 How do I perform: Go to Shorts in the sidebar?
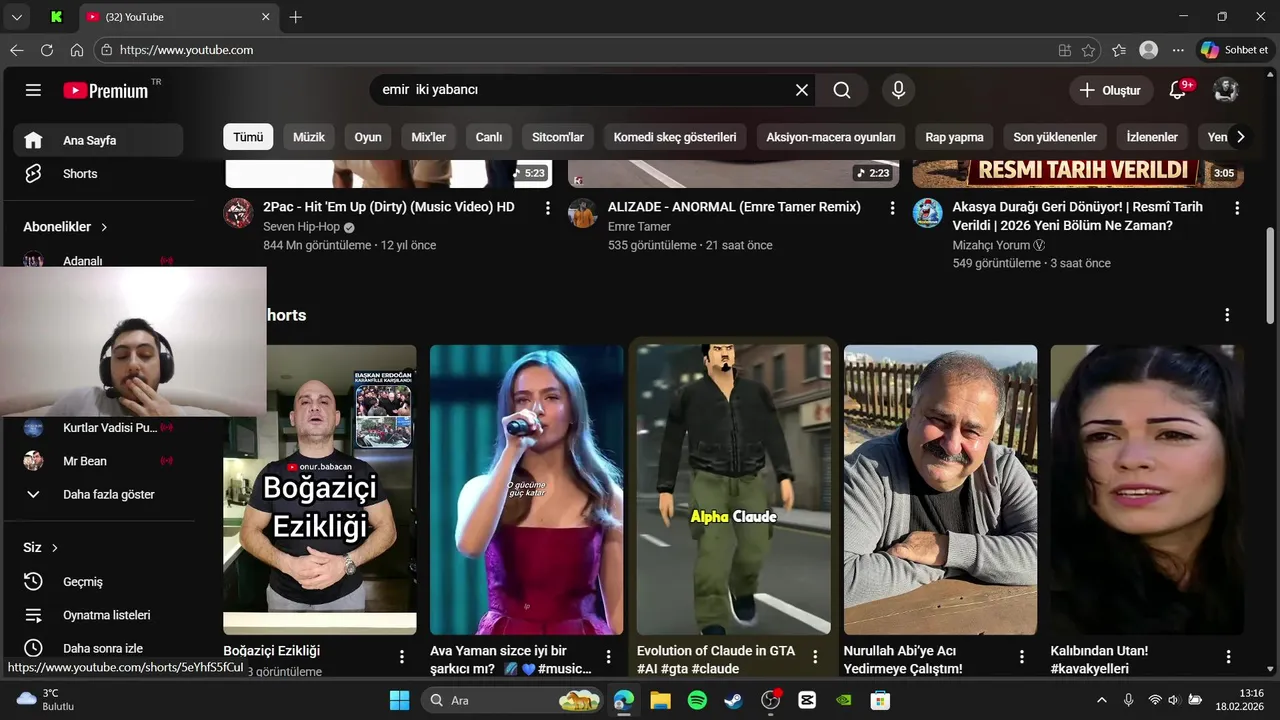coord(98,173)
